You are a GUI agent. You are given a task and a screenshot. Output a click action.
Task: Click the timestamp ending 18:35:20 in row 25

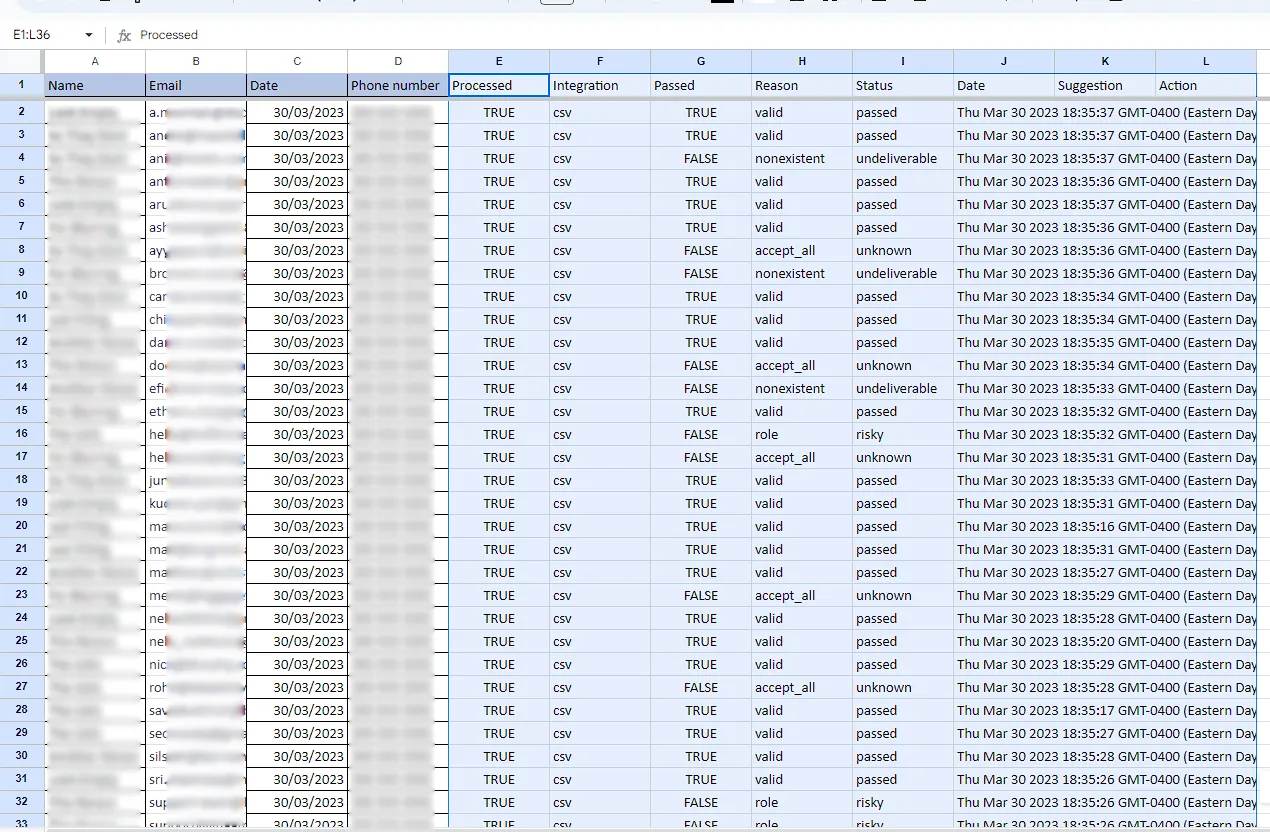click(1106, 641)
